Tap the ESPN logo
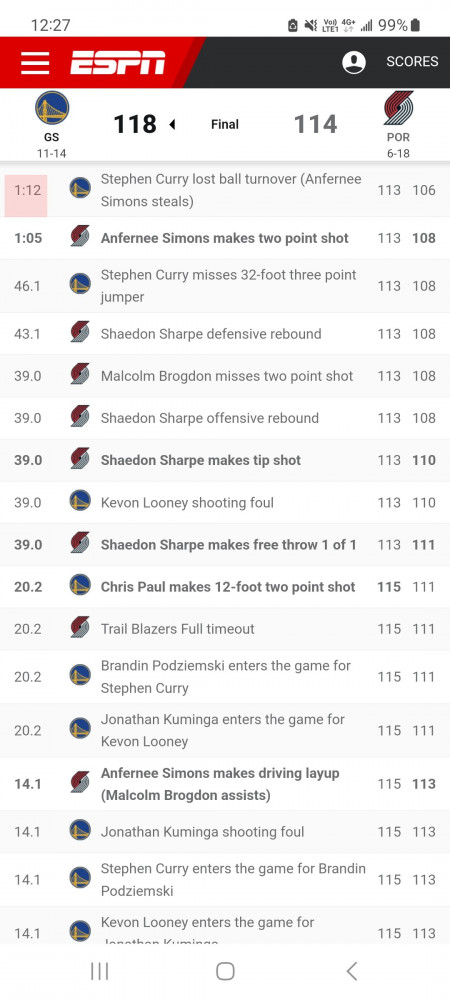This screenshot has height=1000, width=450. pos(118,62)
